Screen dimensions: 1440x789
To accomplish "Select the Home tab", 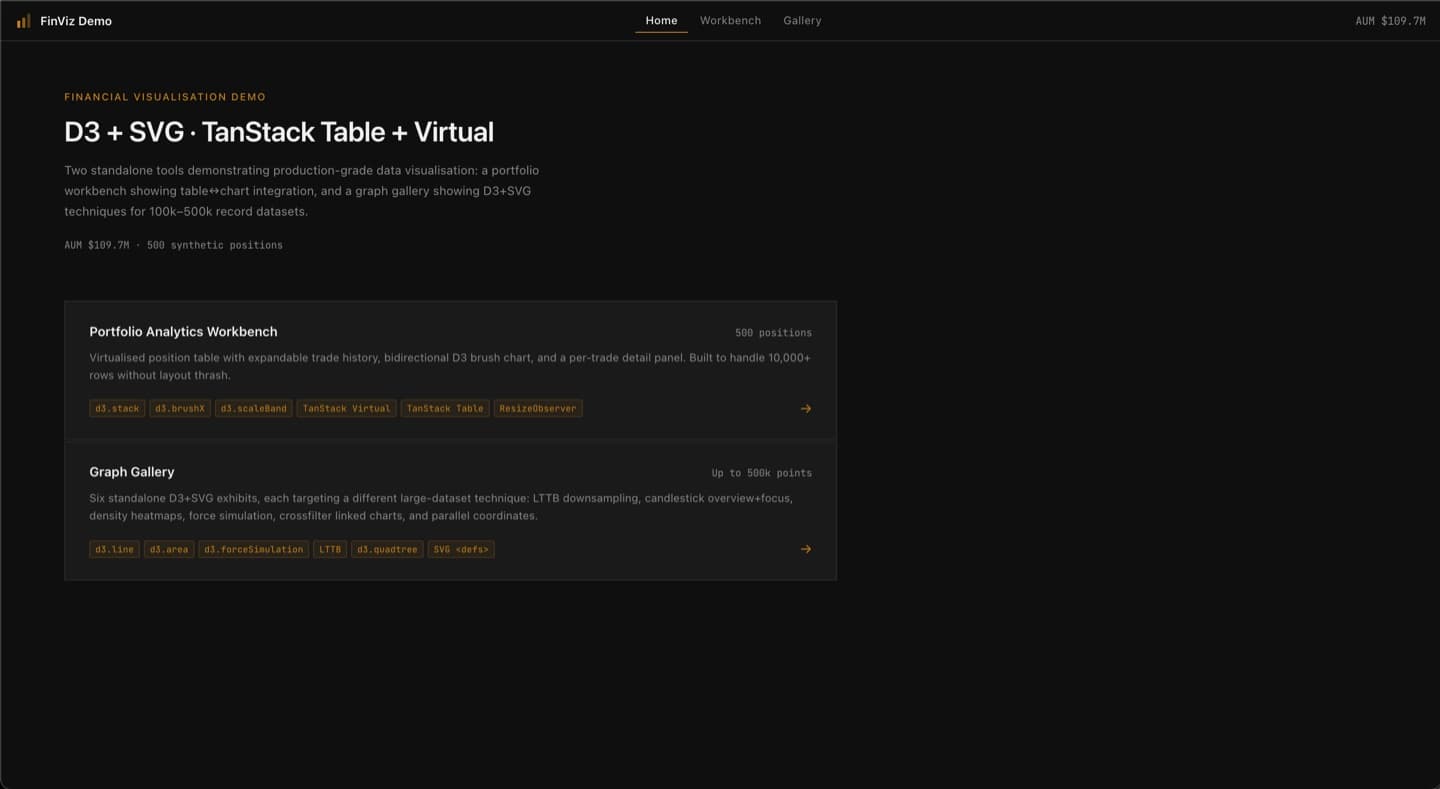I will [x=661, y=21].
